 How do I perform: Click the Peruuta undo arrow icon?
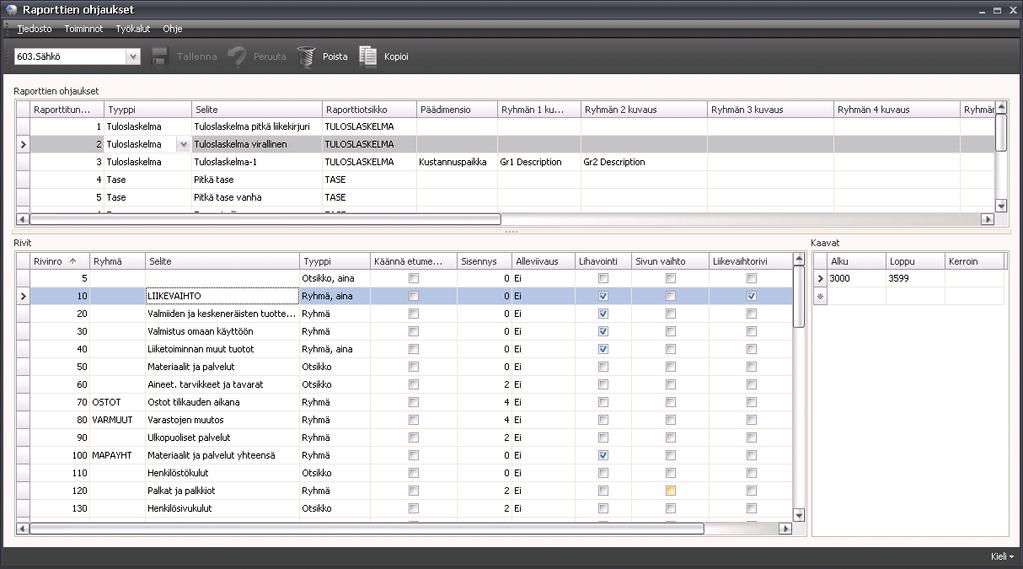click(237, 57)
